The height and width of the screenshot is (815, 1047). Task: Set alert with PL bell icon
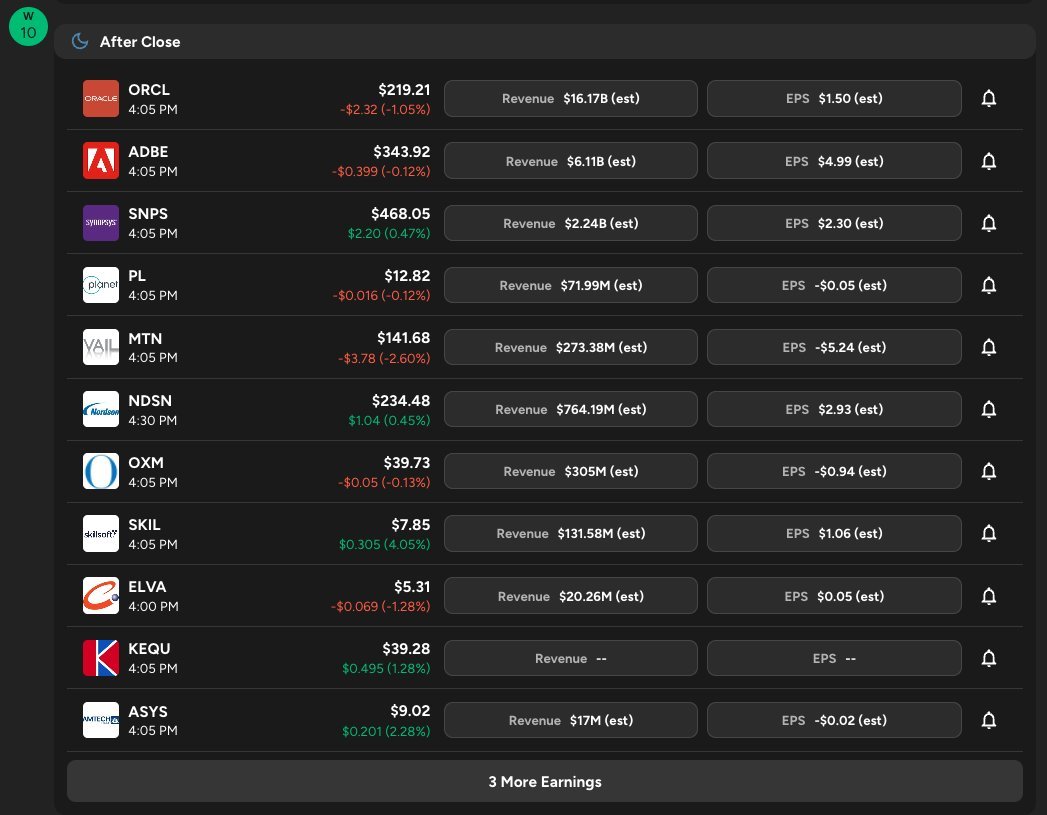(x=989, y=285)
